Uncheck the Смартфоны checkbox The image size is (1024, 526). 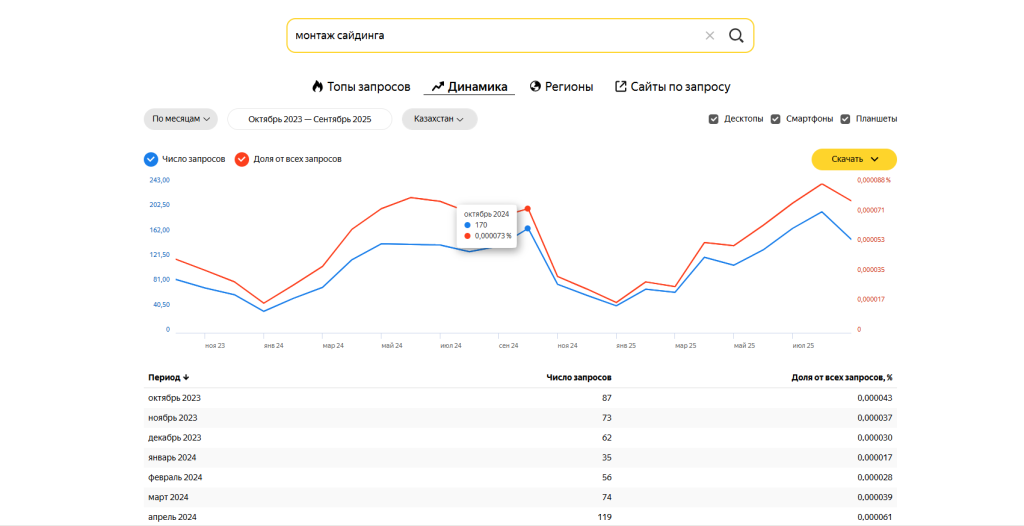775,119
